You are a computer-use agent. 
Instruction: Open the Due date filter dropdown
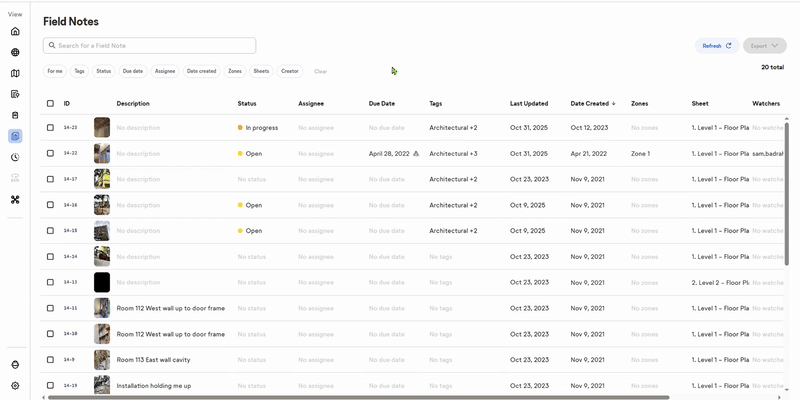[133, 71]
